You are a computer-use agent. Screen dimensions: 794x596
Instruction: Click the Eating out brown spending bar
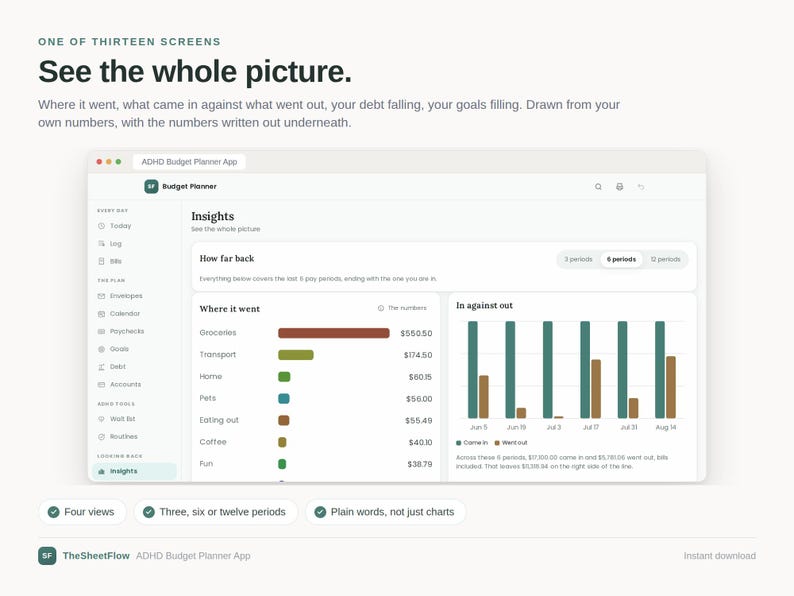point(284,420)
